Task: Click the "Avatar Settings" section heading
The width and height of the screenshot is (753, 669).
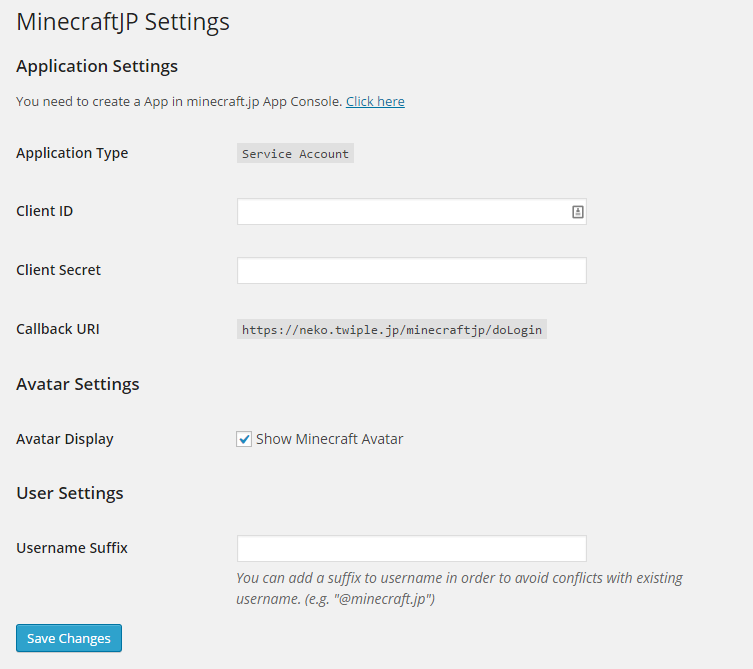Action: [x=78, y=384]
